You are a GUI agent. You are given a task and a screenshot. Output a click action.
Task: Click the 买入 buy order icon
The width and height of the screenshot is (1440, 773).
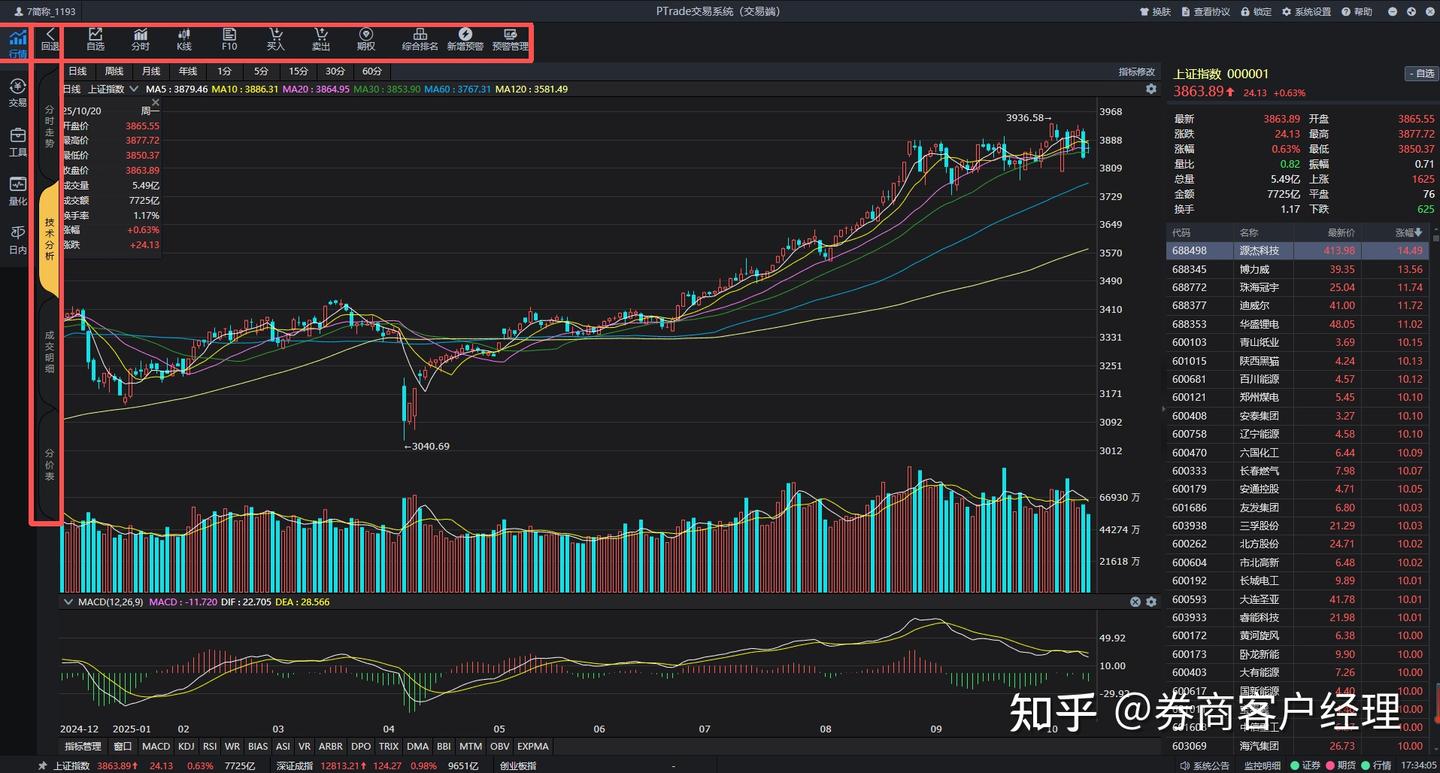[x=275, y=40]
